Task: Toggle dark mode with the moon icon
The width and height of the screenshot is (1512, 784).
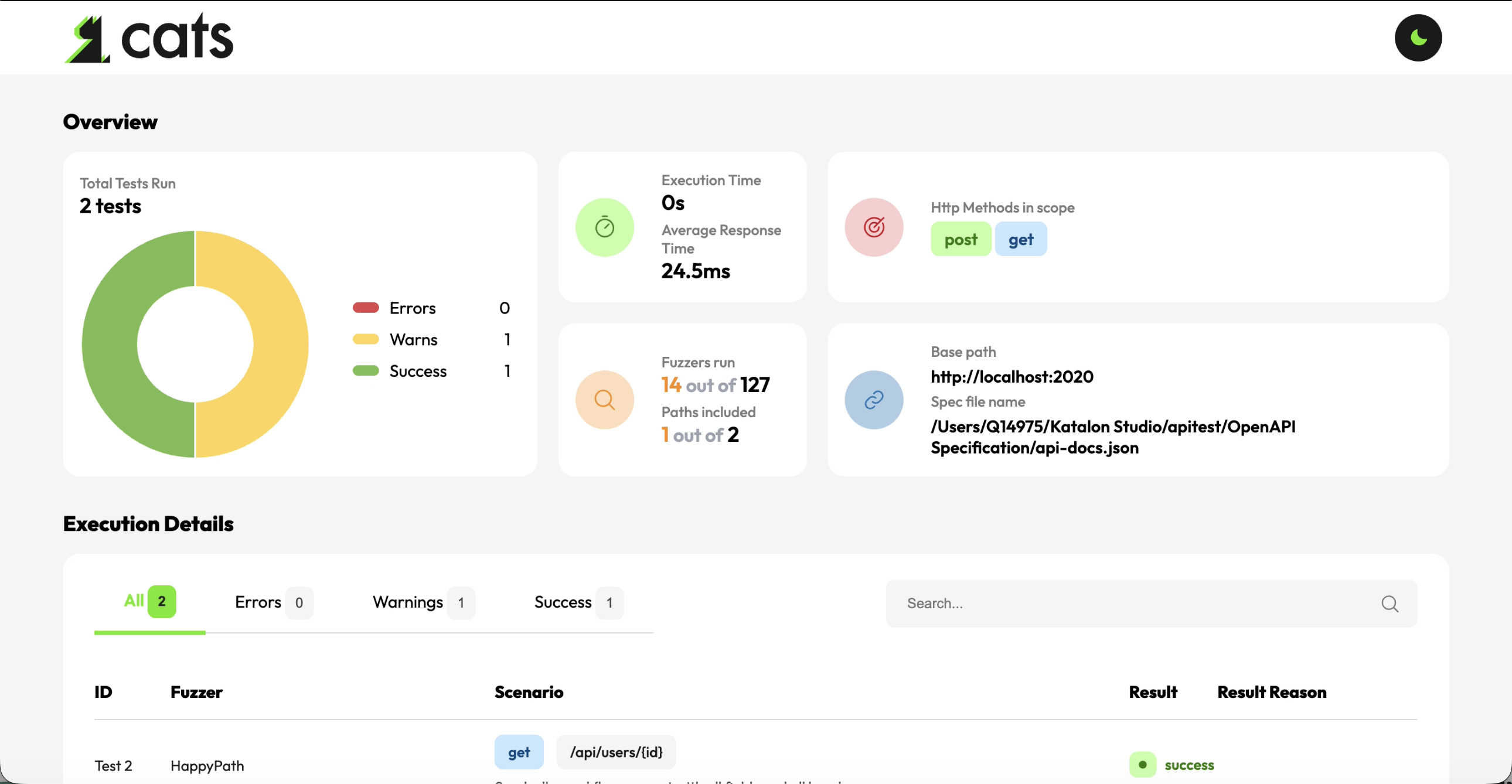Action: coord(1419,38)
